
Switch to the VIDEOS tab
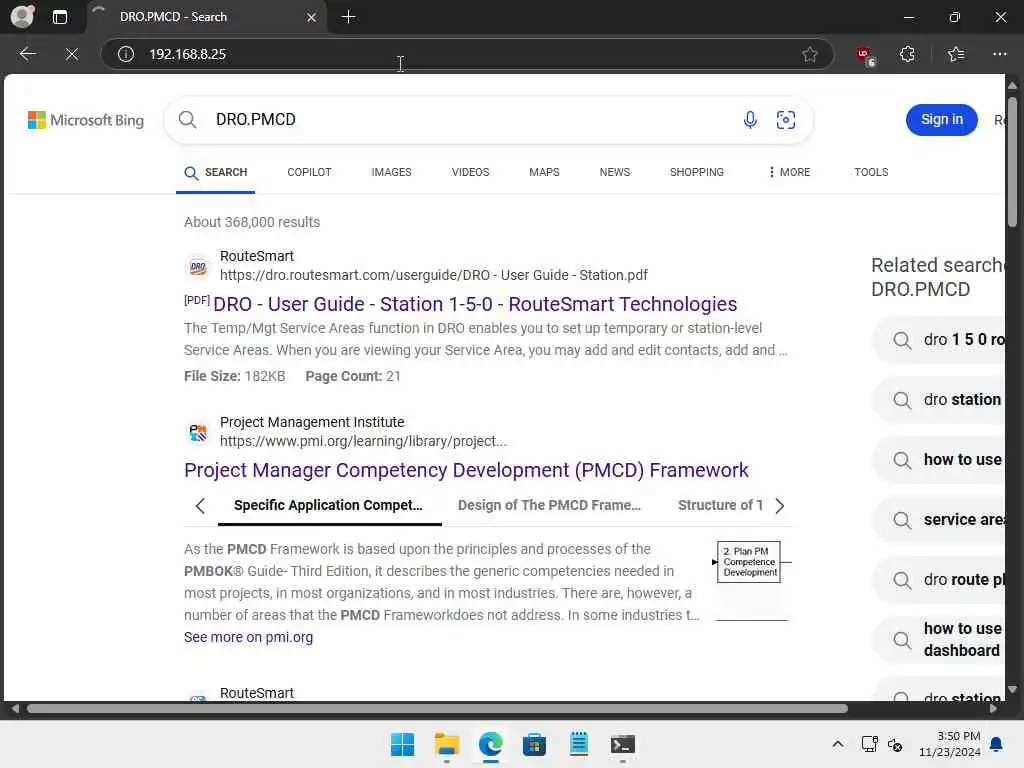[x=470, y=172]
